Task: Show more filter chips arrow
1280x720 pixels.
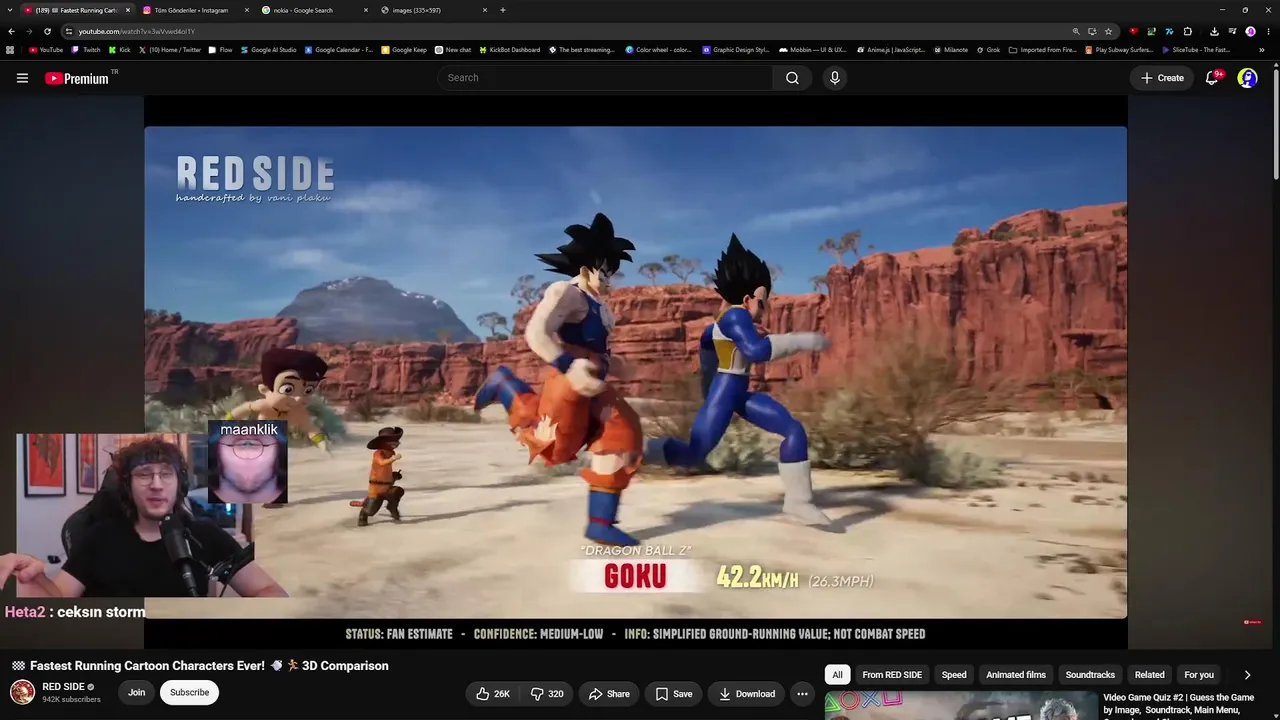Action: (1247, 675)
